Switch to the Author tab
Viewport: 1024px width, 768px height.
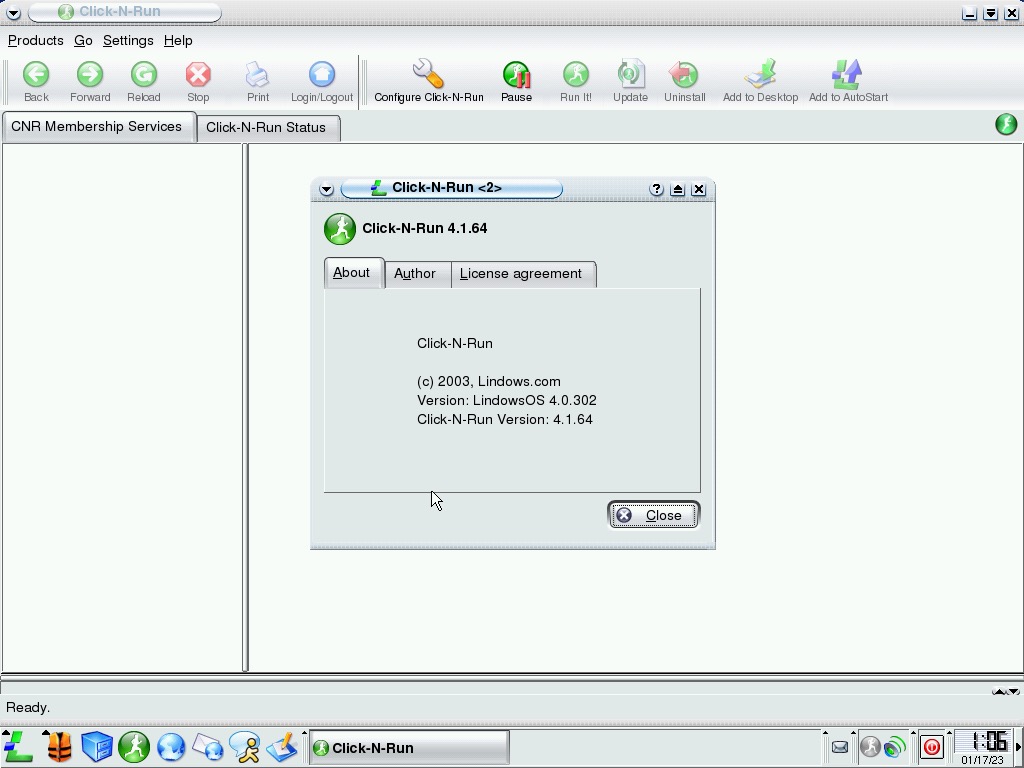pos(415,273)
